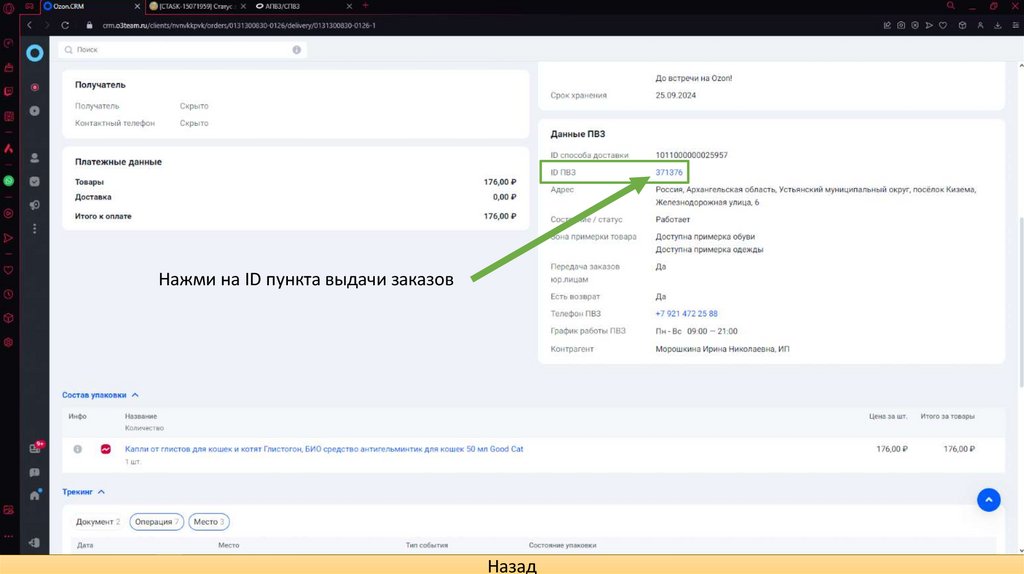
Task: Click megaphone icon in CRM sidebar
Action: click(35, 205)
